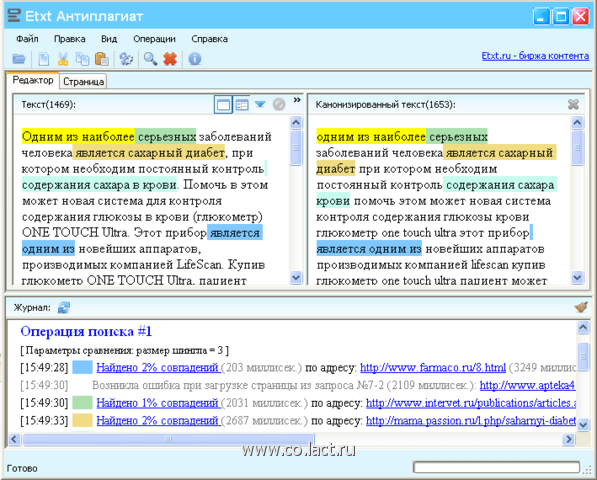Viewport: 597px width, 480px height.
Task: Open the farmaco.ru/8.html link in journal
Action: pyautogui.click(x=433, y=367)
